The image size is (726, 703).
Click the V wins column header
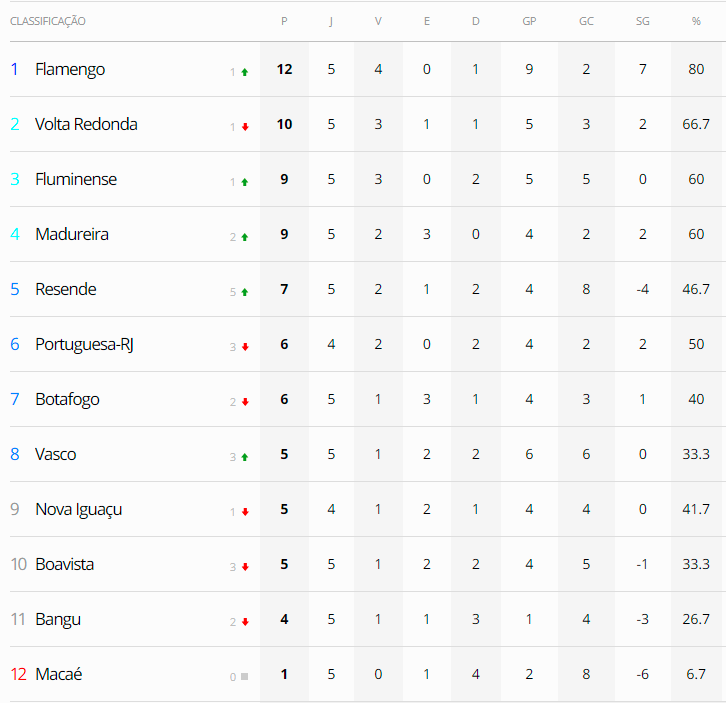pos(378,21)
